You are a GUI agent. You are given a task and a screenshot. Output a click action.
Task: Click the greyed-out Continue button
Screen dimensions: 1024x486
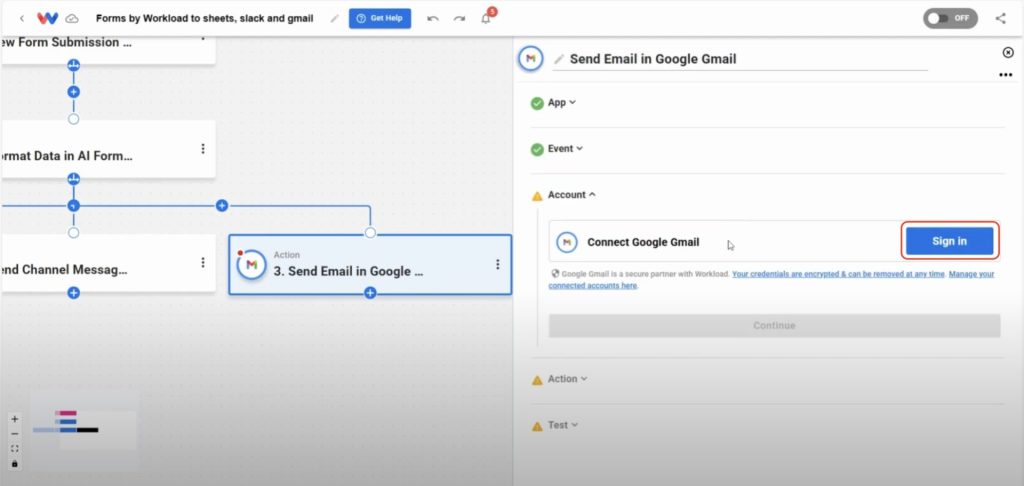[x=775, y=325]
